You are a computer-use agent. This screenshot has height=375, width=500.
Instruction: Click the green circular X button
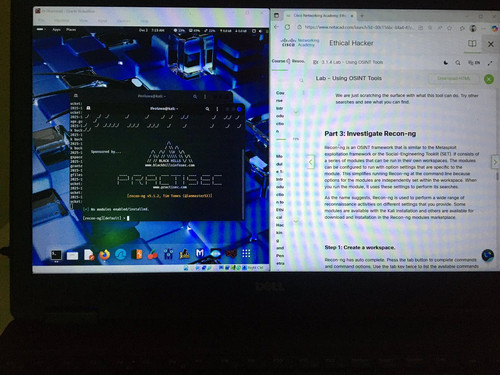[x=489, y=79]
